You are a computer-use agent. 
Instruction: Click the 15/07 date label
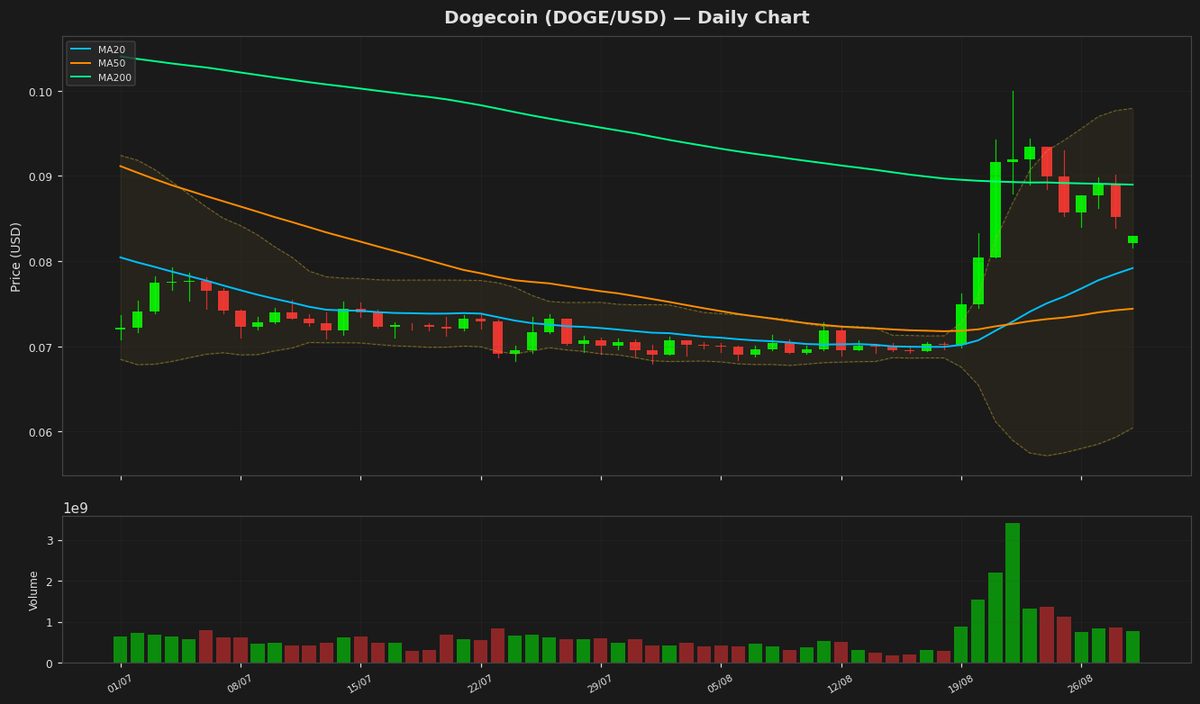click(358, 685)
